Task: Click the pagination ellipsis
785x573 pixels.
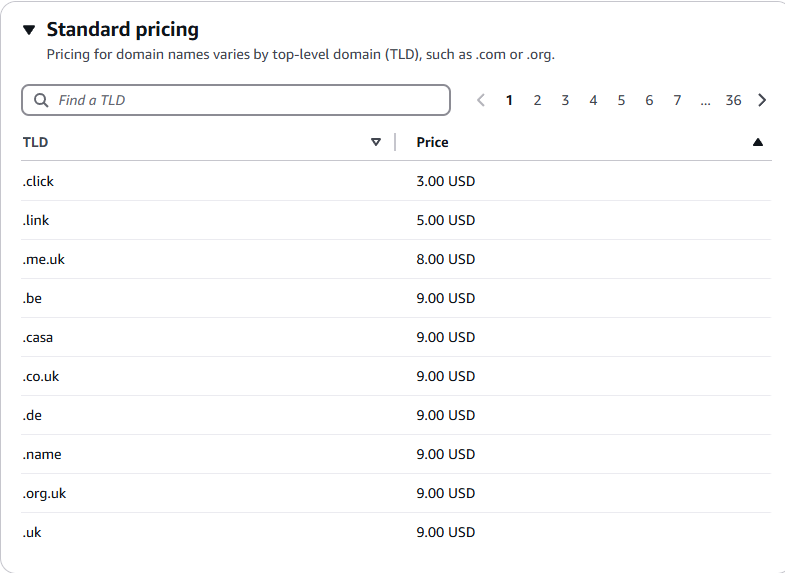Action: (x=705, y=102)
